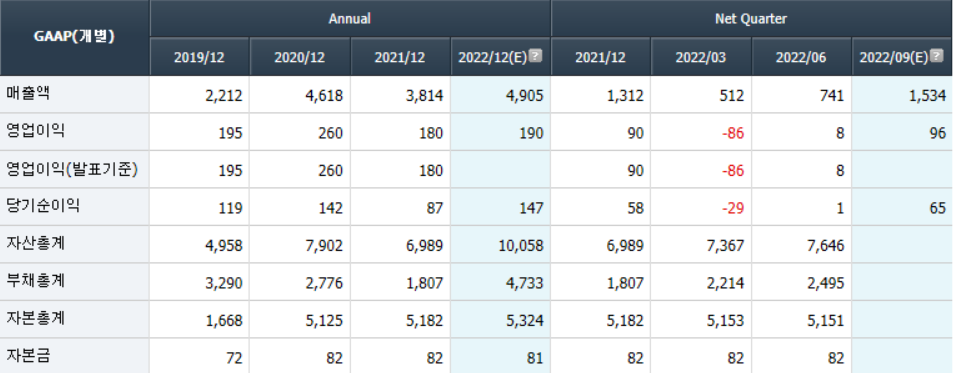Click the 부채총계 estimate 4,733
The height and width of the screenshot is (373, 953).
pyautogui.click(x=525, y=283)
